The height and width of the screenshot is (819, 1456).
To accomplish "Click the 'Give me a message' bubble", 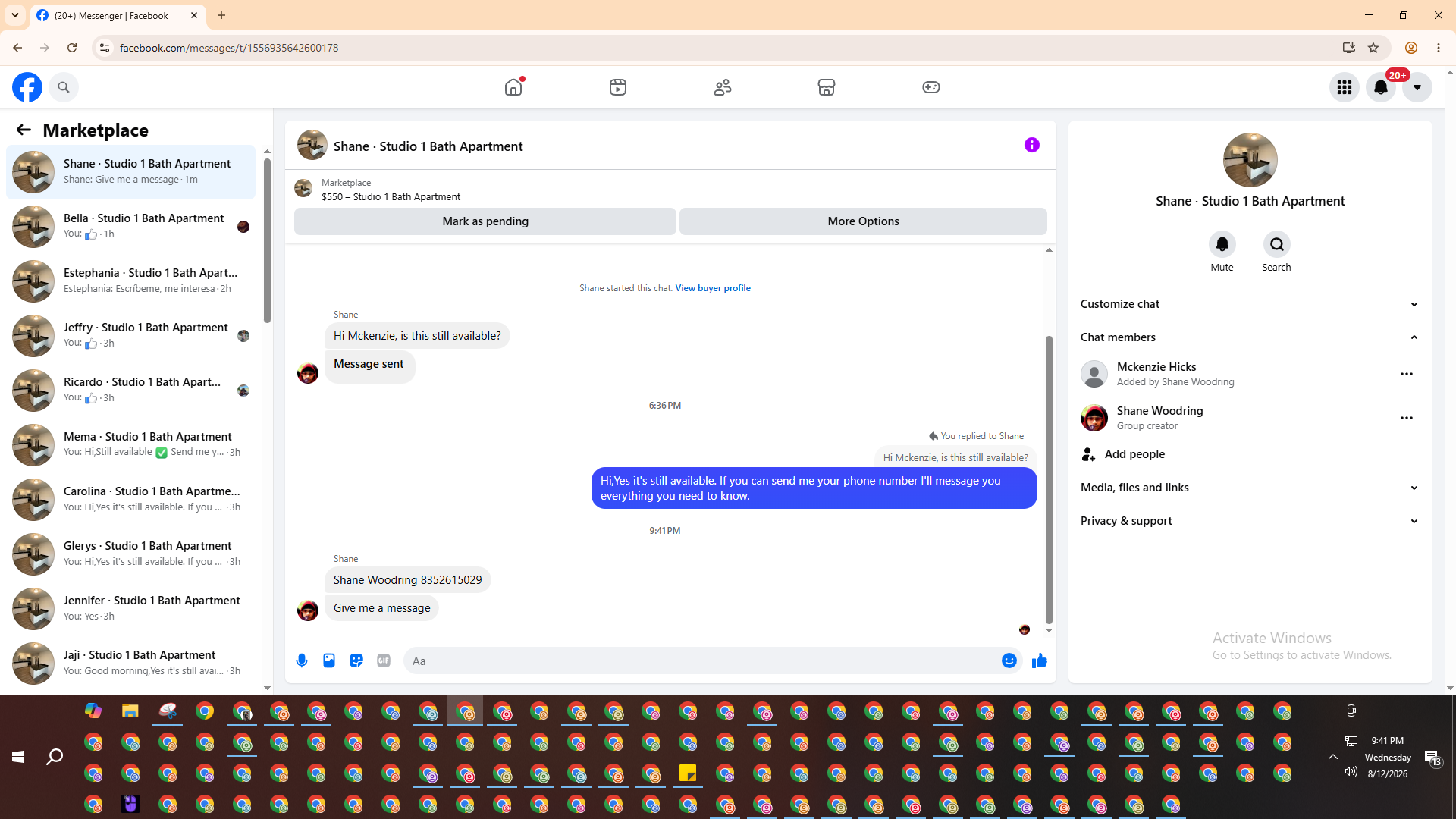I will point(382,608).
